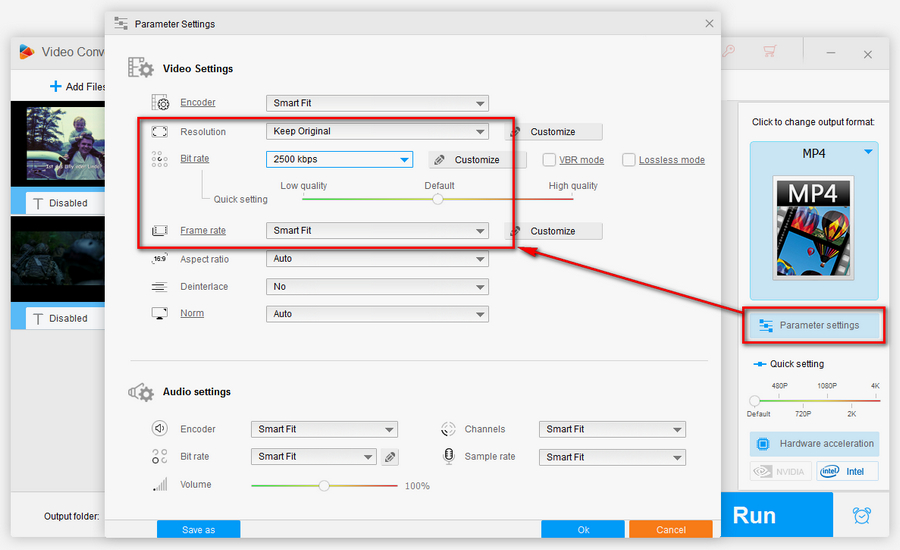The image size is (900, 550).
Task: Select the NVIDIA acceleration icon
Action: click(x=781, y=471)
